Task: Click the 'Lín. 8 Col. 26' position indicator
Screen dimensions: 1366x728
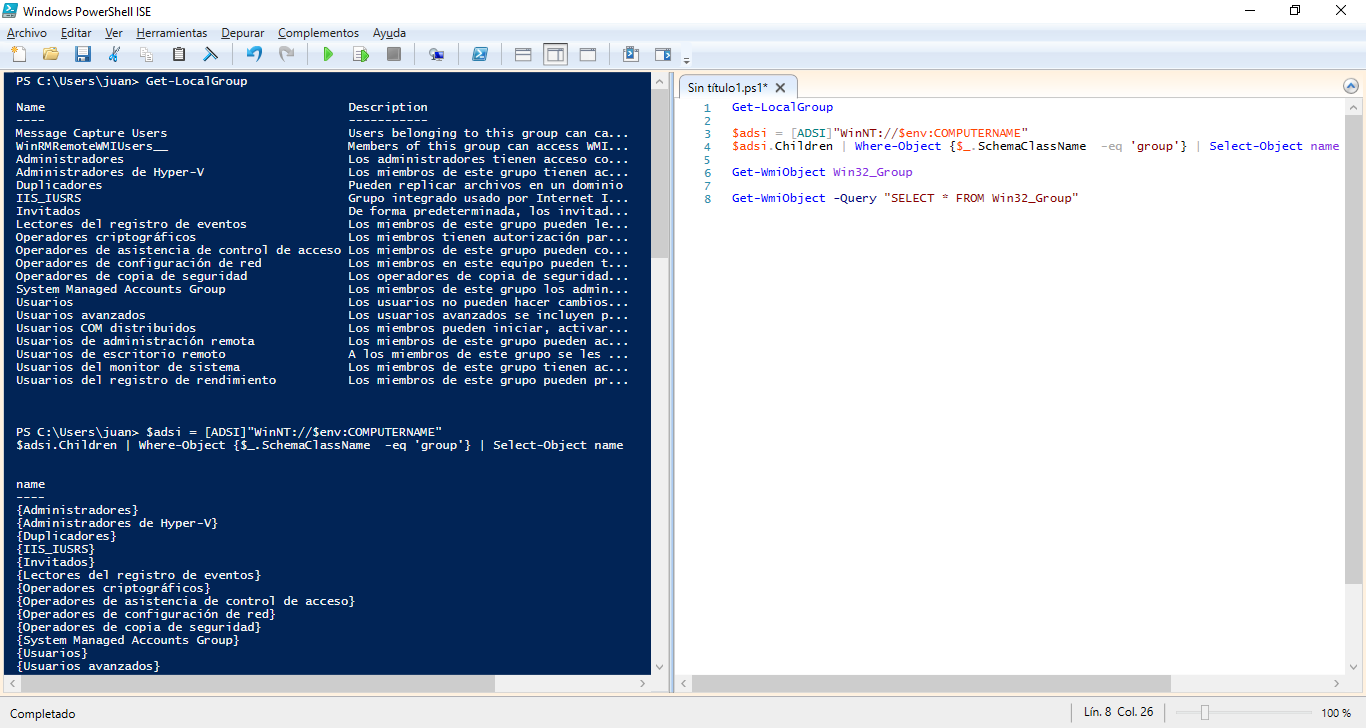Action: coord(1118,713)
